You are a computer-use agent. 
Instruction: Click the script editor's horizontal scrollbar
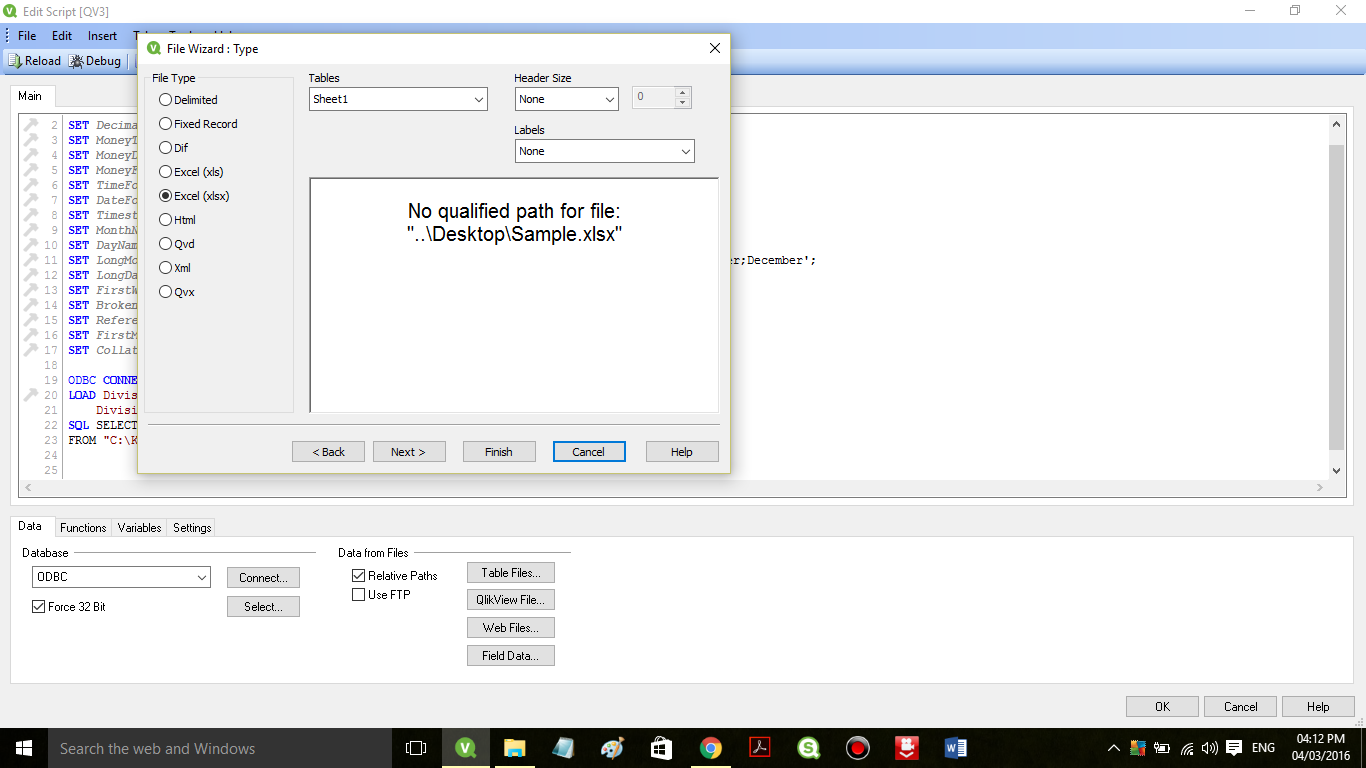[x=673, y=487]
